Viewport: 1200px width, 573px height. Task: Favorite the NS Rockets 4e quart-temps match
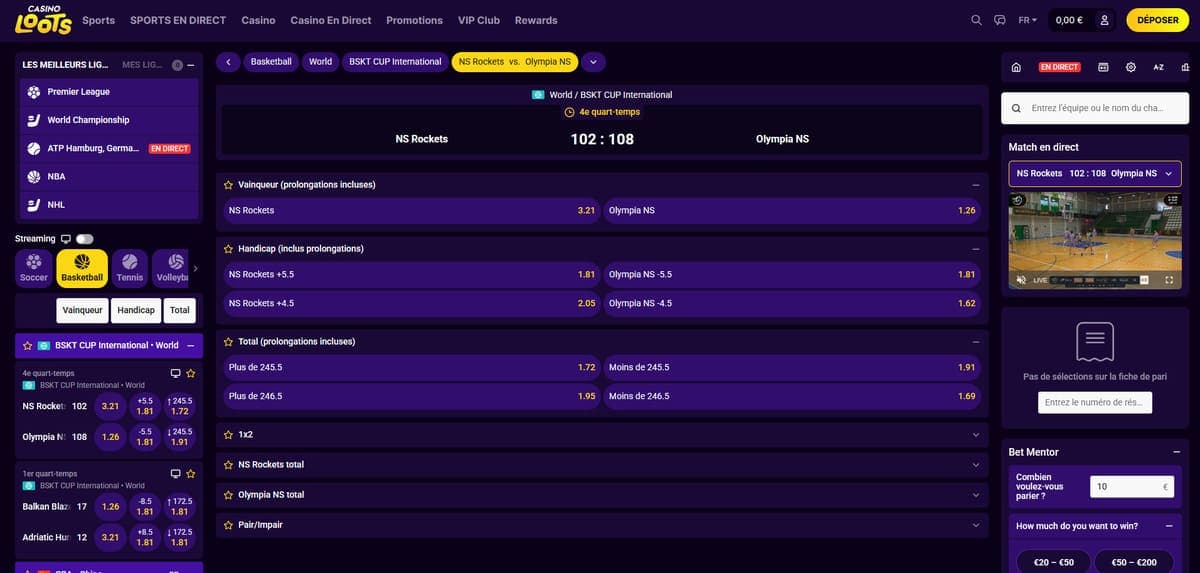[190, 373]
